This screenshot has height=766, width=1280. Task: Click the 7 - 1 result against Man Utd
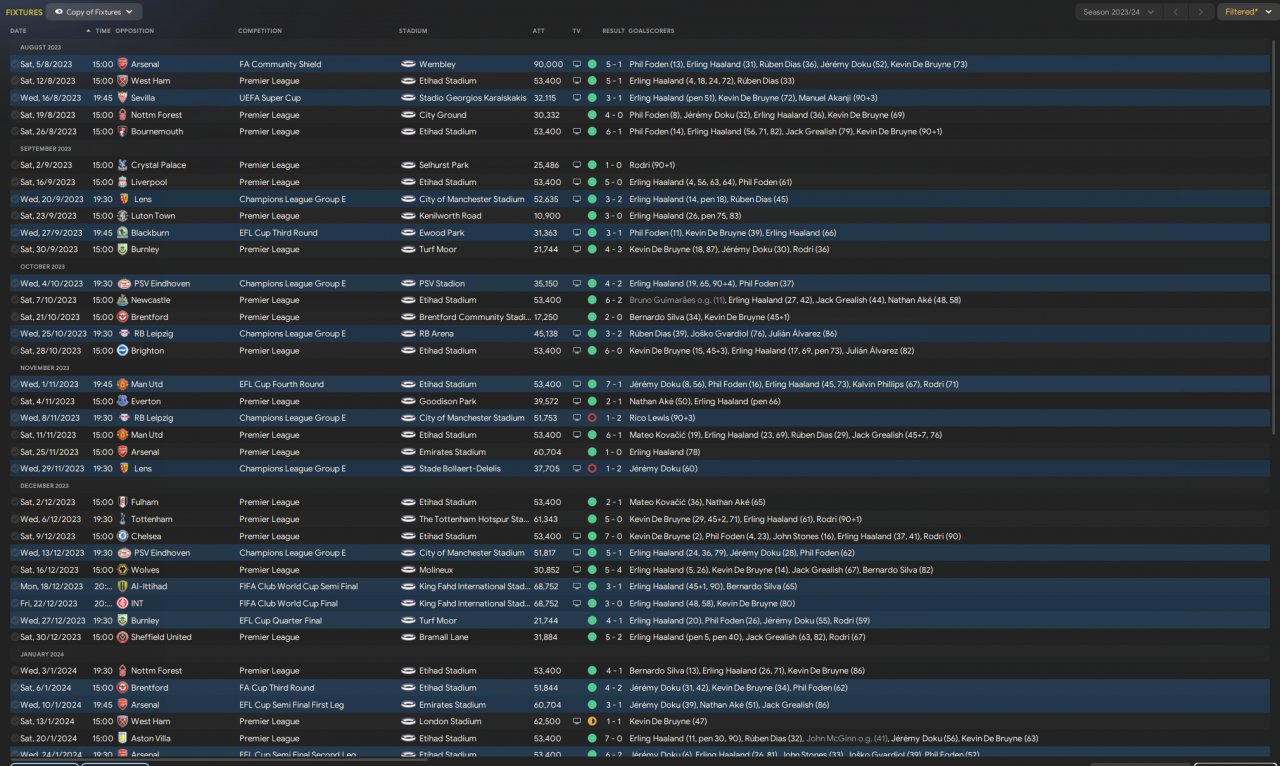tap(613, 384)
